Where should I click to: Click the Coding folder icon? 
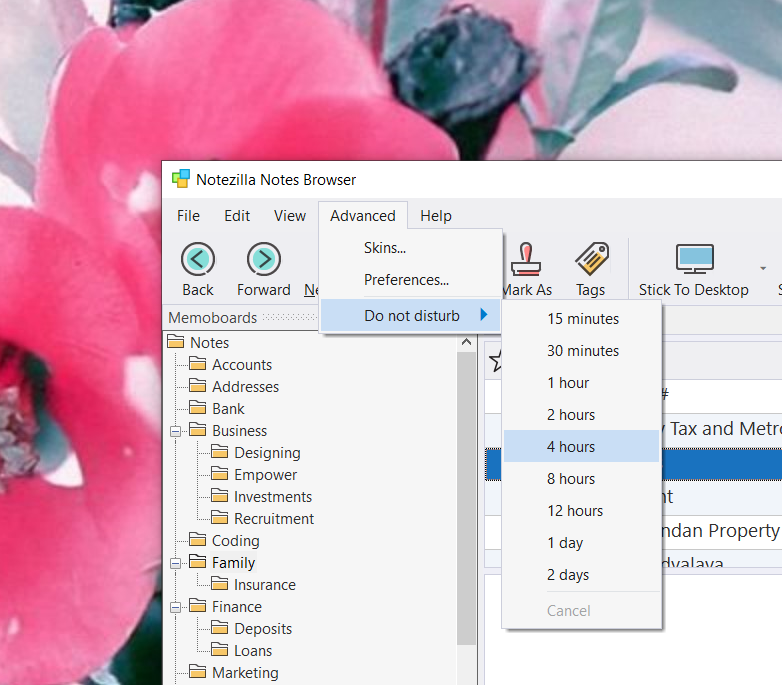[197, 539]
